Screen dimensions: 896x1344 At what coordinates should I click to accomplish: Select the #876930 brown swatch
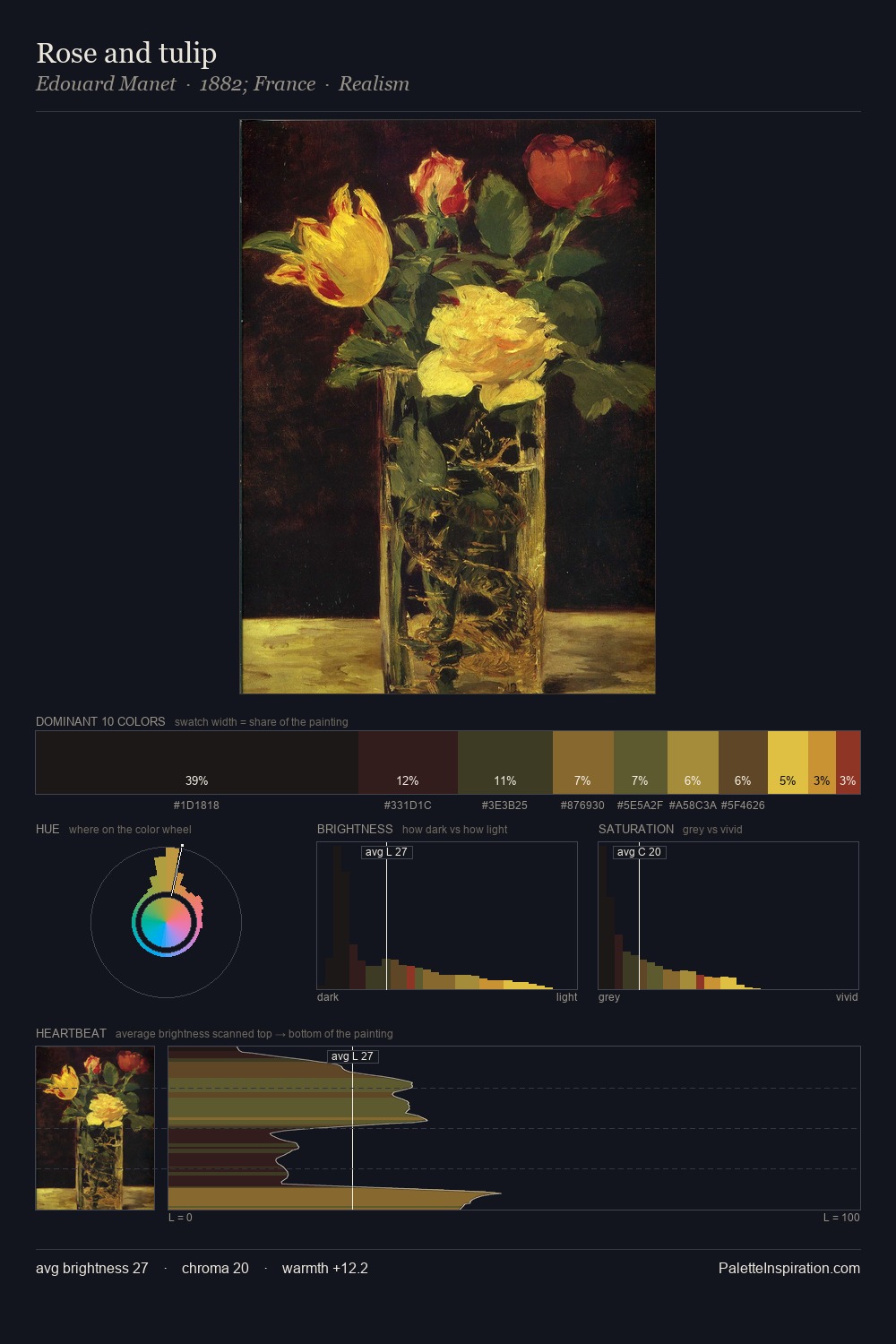(x=582, y=762)
